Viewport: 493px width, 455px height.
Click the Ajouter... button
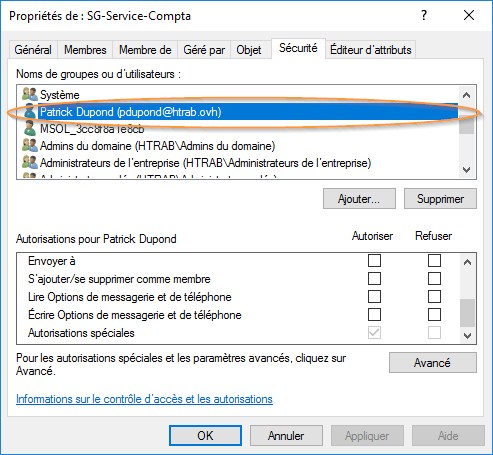click(x=359, y=199)
